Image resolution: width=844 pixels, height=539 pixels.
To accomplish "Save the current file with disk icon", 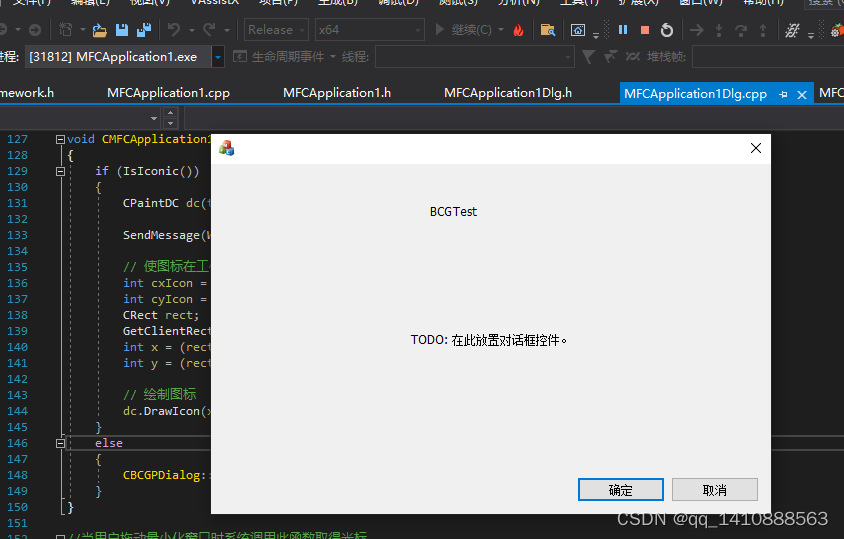I will 122,30.
